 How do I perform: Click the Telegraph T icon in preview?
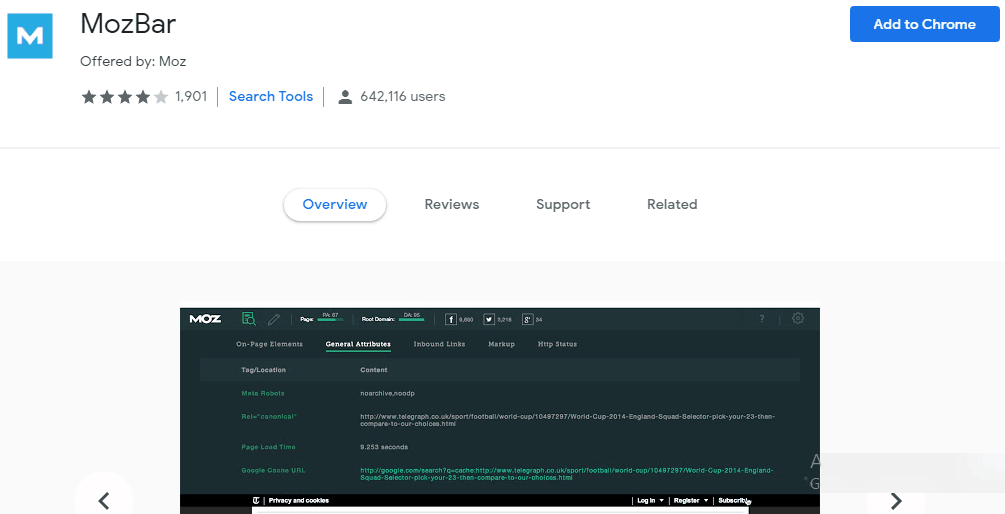tap(256, 501)
